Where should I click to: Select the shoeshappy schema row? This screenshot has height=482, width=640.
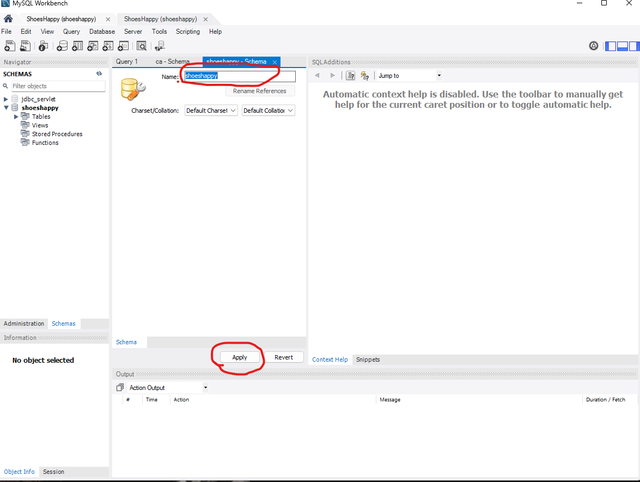tap(40, 108)
